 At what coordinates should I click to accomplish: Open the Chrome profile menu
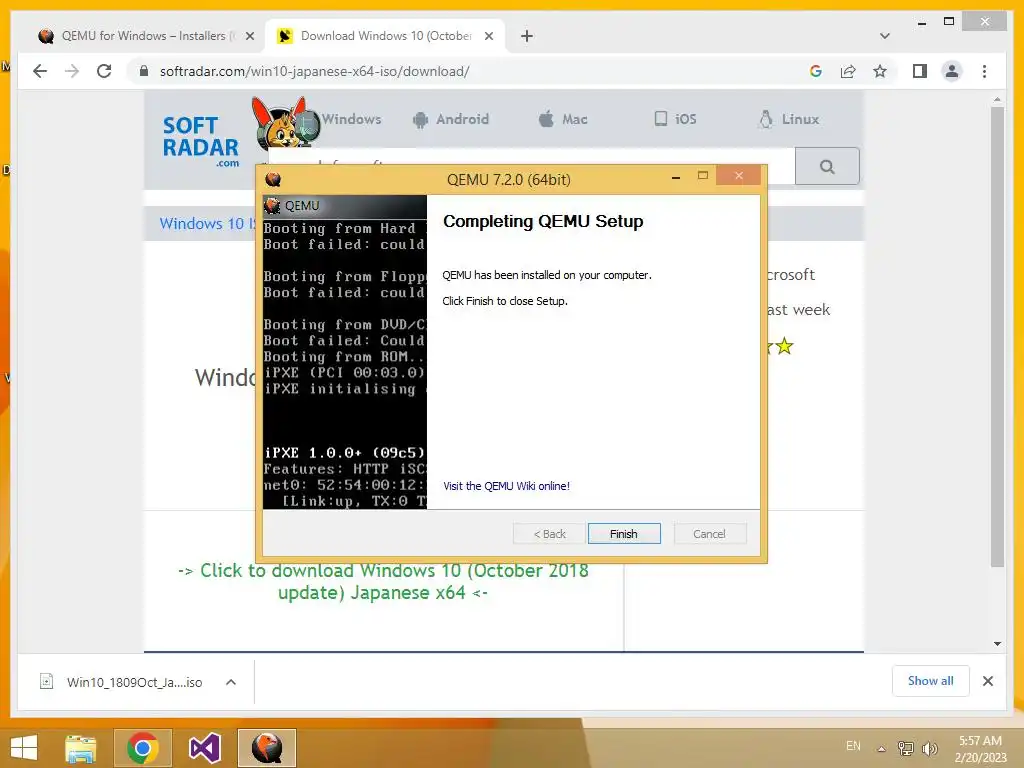952,71
